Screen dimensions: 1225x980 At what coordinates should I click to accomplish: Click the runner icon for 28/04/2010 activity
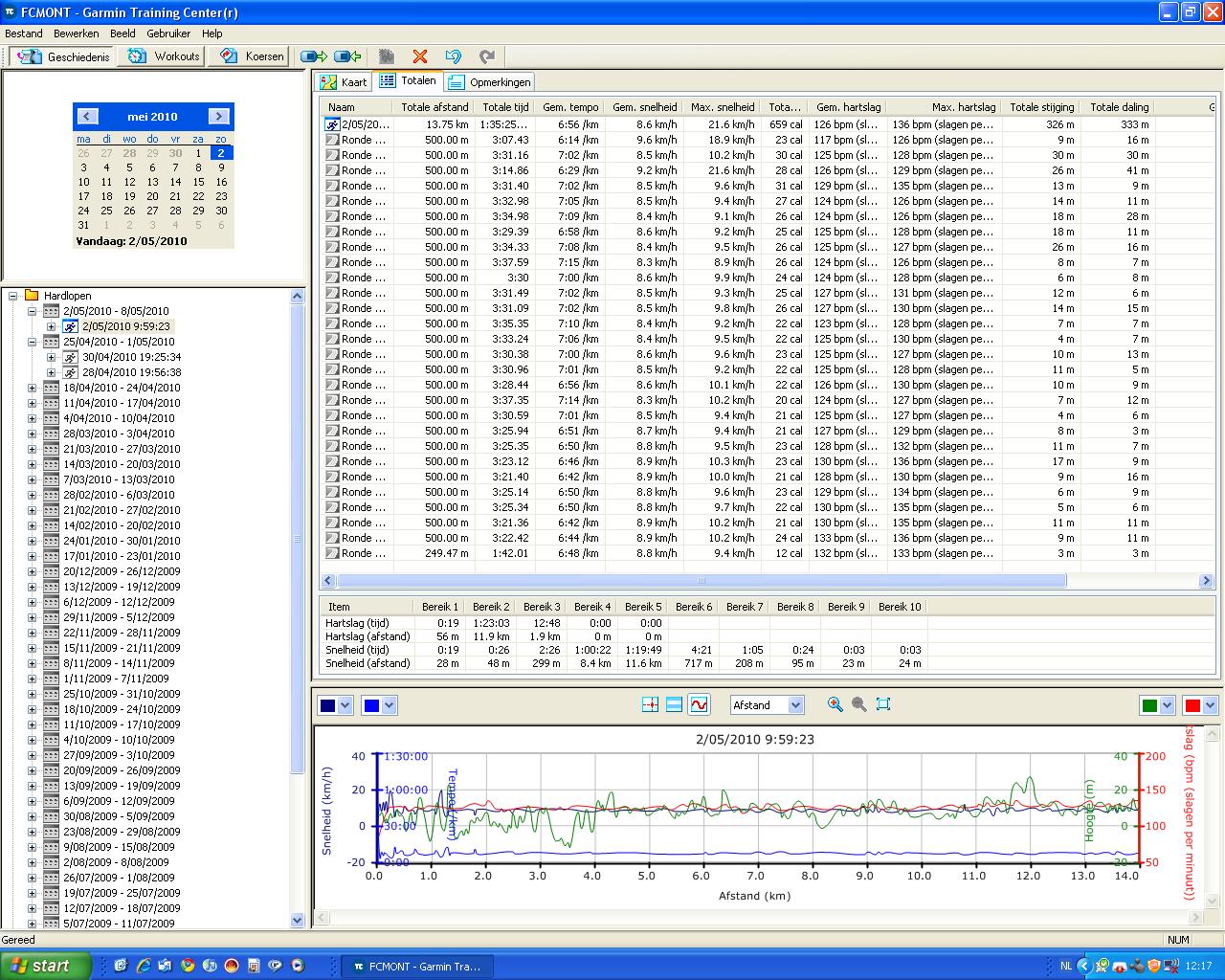point(70,372)
